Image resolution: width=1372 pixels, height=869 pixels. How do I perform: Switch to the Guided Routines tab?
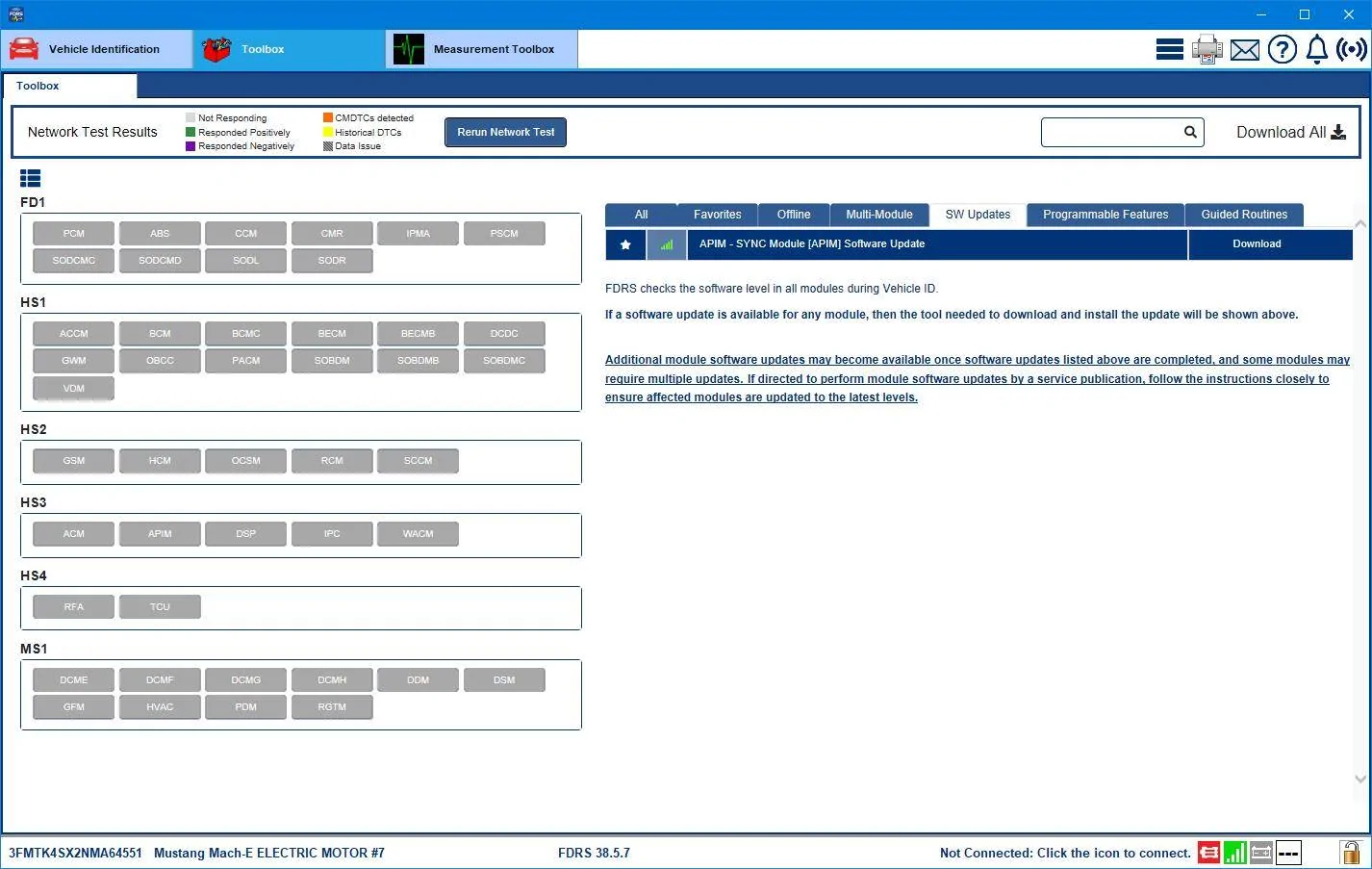click(1244, 215)
